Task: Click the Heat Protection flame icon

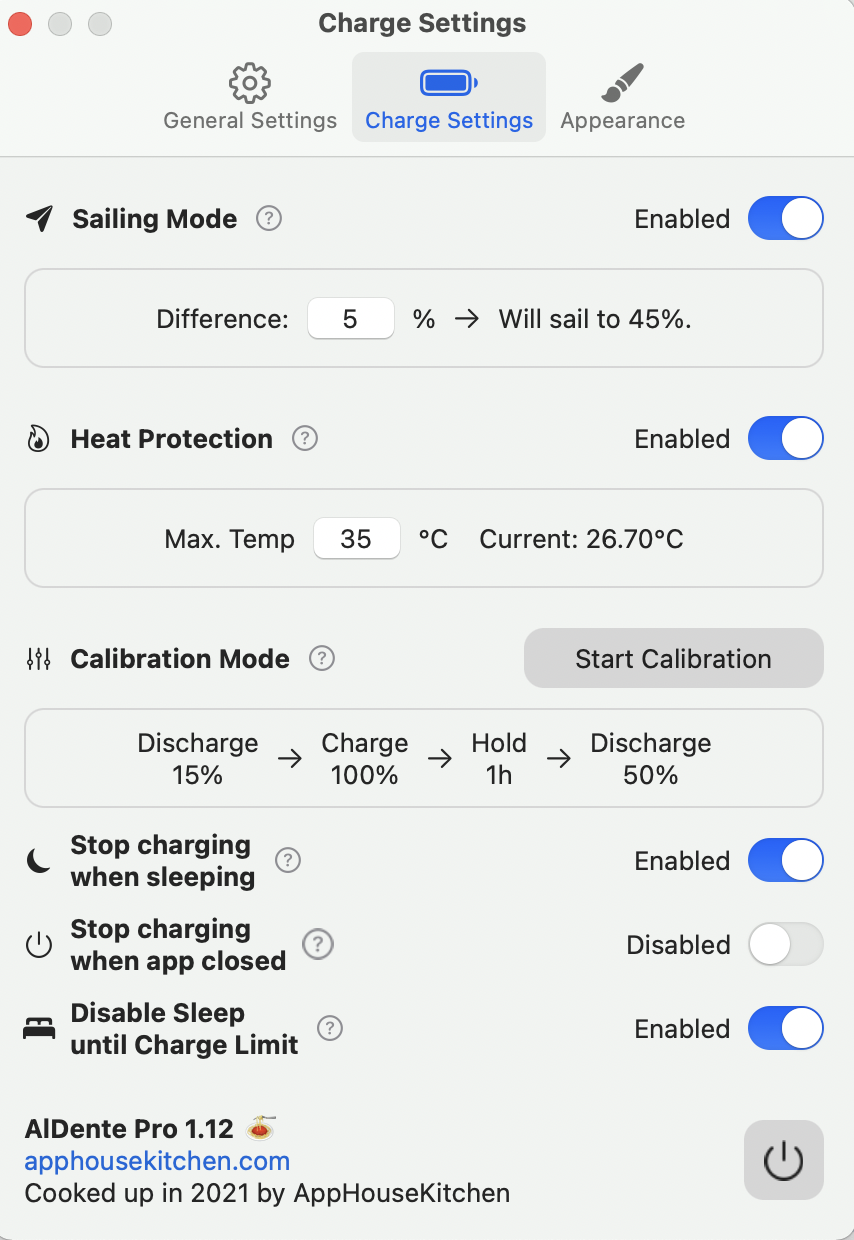Action: tap(38, 439)
